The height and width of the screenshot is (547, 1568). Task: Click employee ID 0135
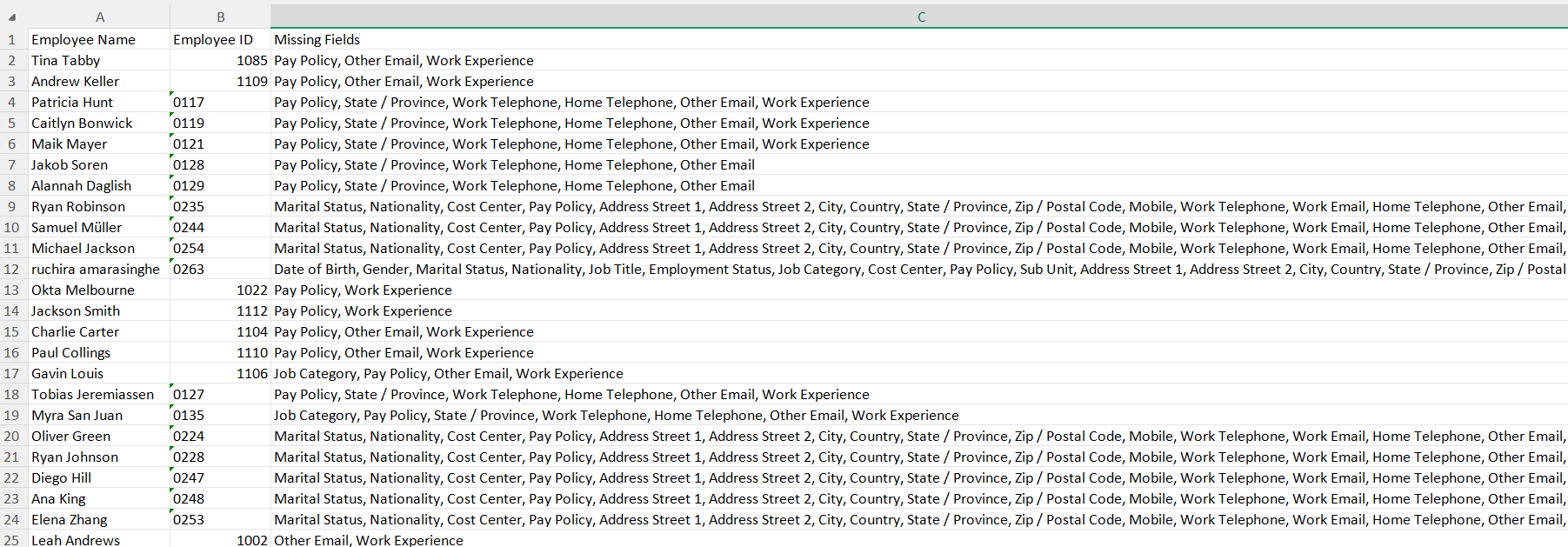tap(220, 415)
